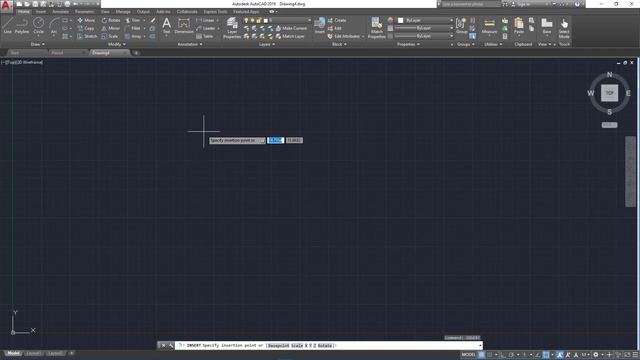Click the Leader tool
640x360 pixels.
206,28
